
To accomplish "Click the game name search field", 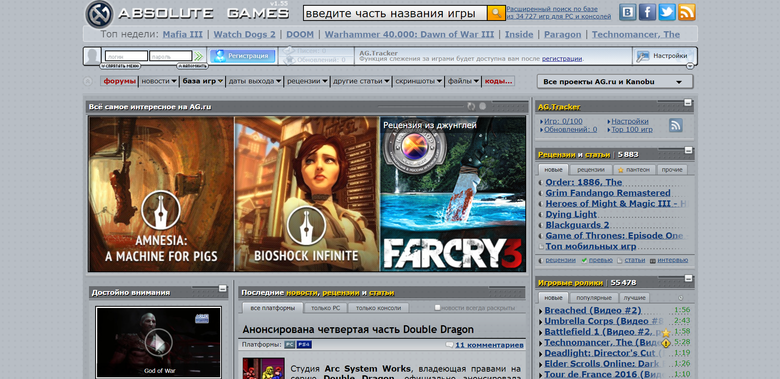I will pyautogui.click(x=395, y=13).
